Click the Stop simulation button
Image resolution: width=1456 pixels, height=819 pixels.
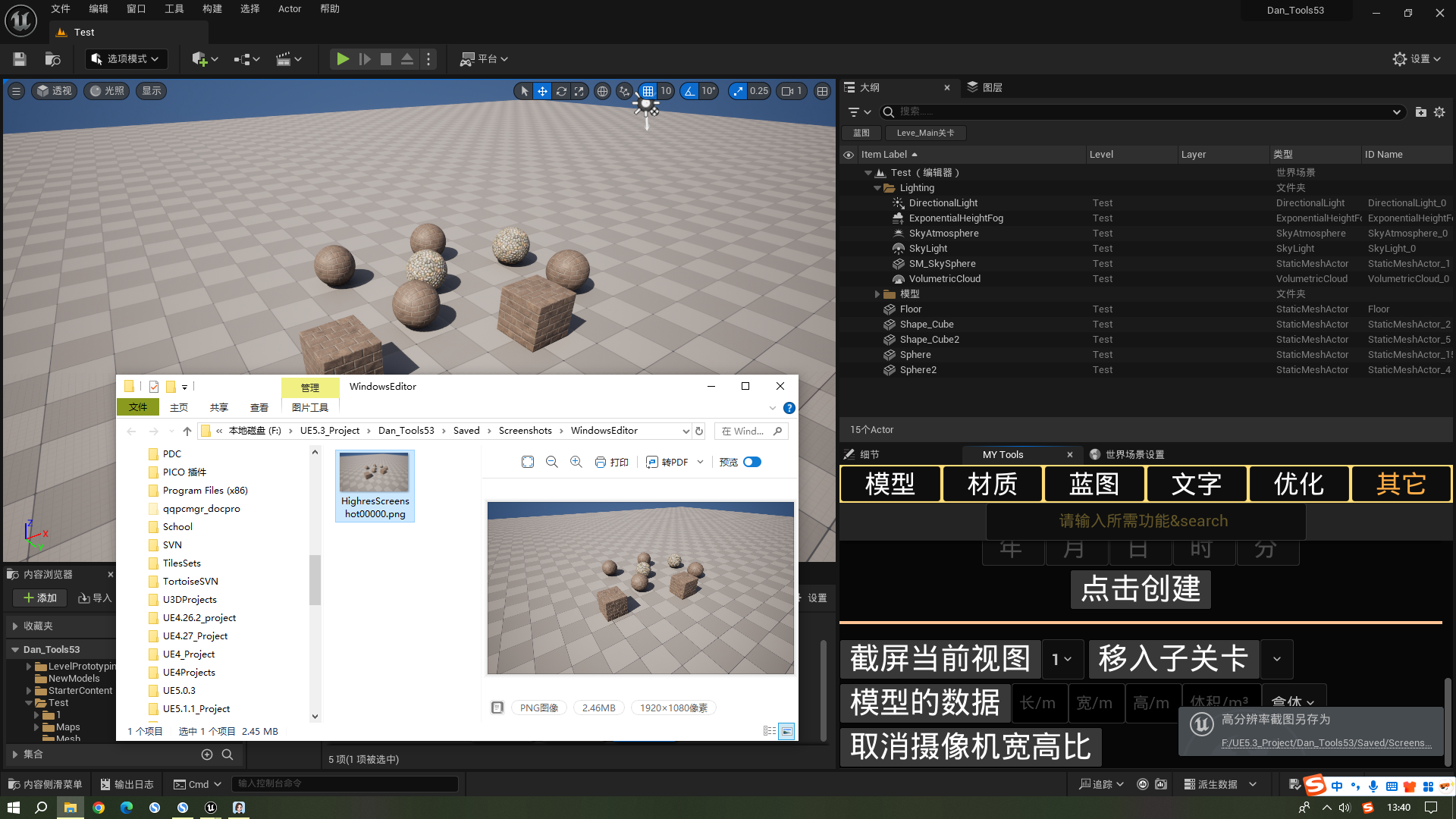[x=386, y=59]
